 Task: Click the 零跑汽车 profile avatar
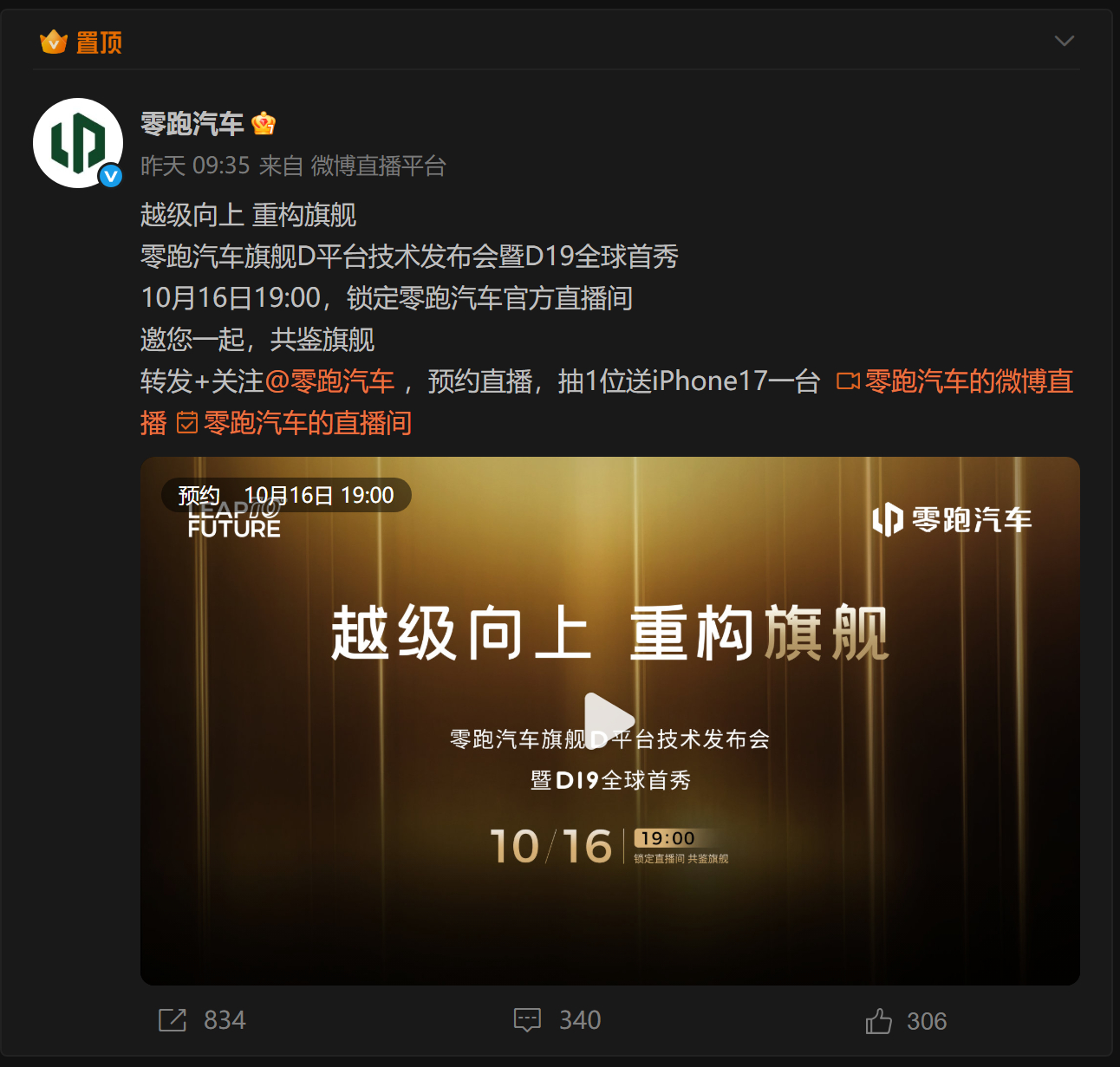[78, 143]
